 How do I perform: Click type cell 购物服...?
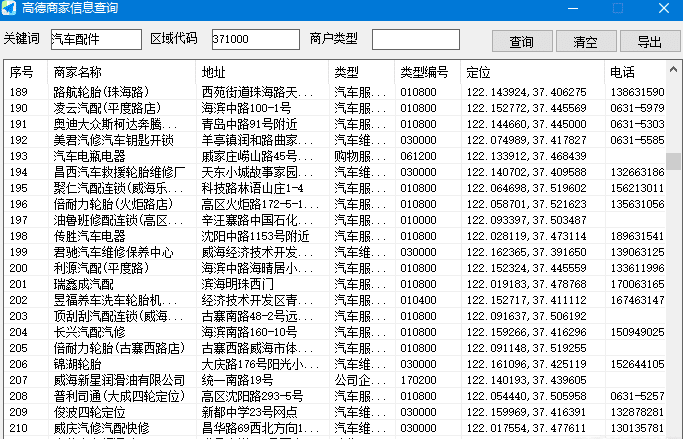coord(360,156)
